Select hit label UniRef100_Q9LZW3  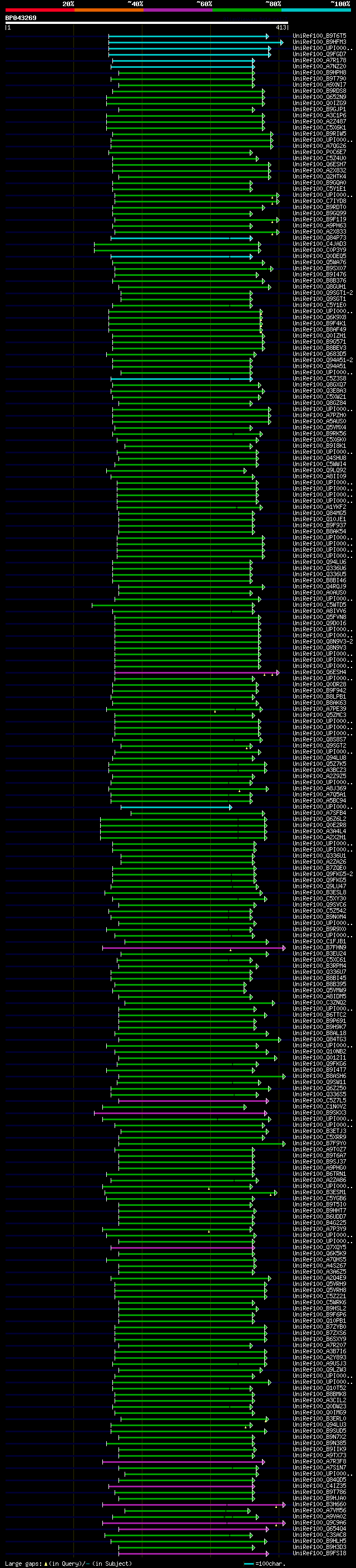(x=319, y=1369)
